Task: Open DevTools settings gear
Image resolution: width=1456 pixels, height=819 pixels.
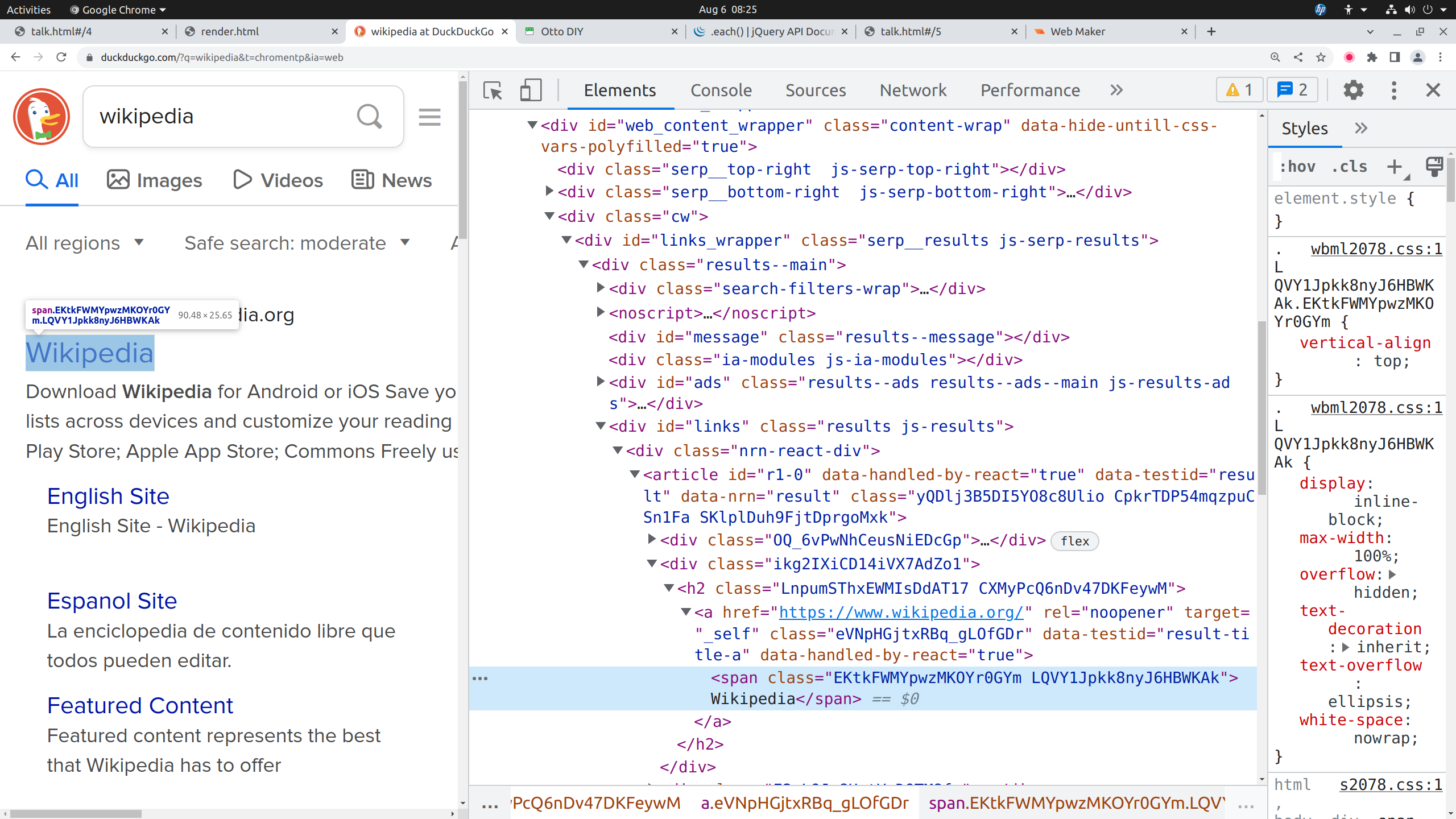Action: [1353, 90]
